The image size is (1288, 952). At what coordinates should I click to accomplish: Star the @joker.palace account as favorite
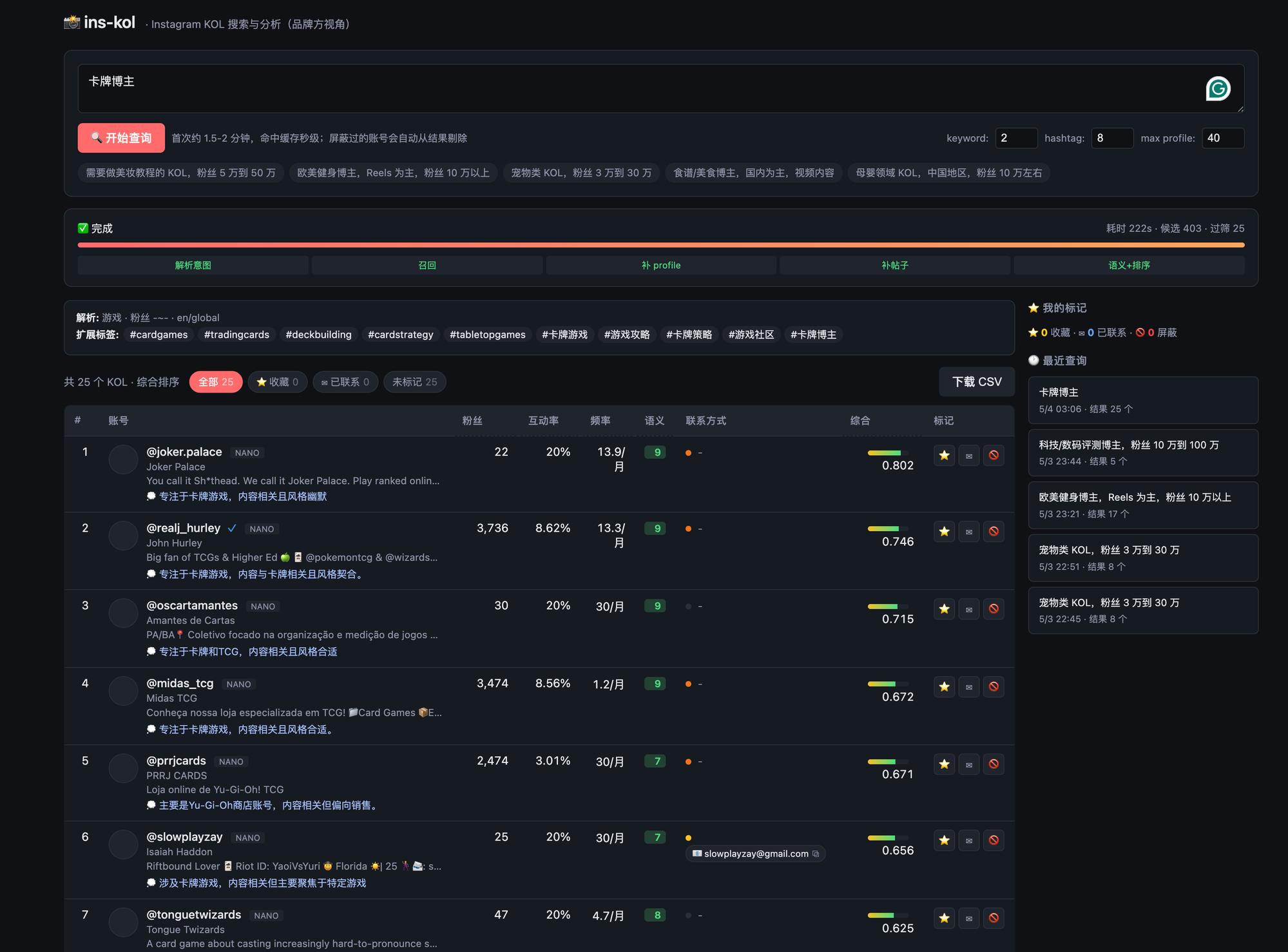(x=944, y=455)
